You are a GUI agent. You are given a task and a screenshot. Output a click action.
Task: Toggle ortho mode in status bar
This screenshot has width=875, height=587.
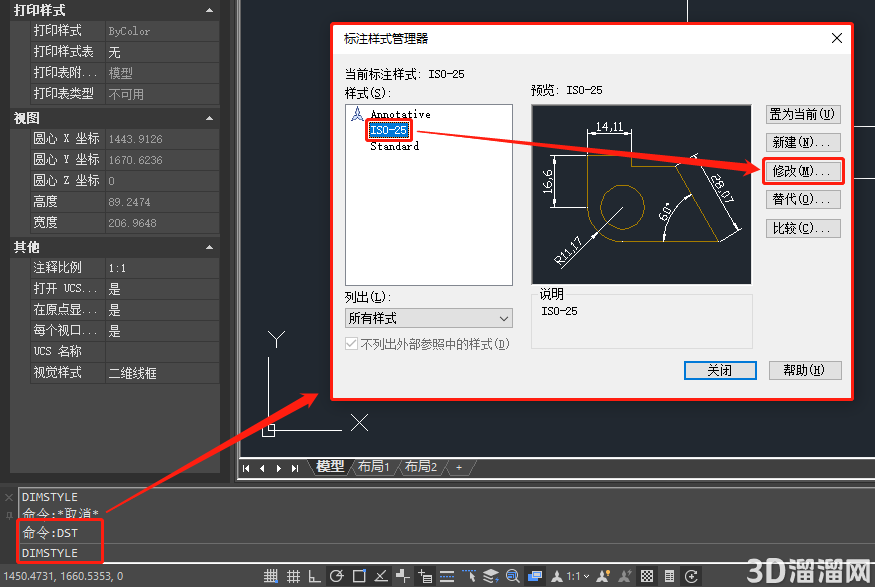coord(315,576)
